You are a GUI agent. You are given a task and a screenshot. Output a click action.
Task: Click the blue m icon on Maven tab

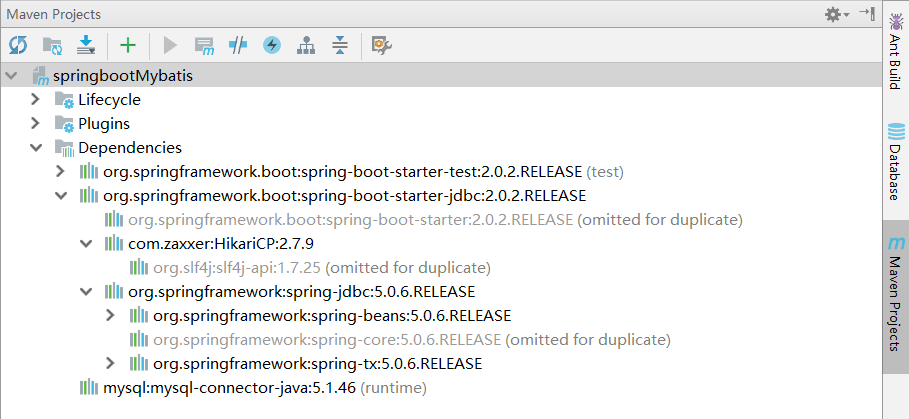click(x=896, y=242)
